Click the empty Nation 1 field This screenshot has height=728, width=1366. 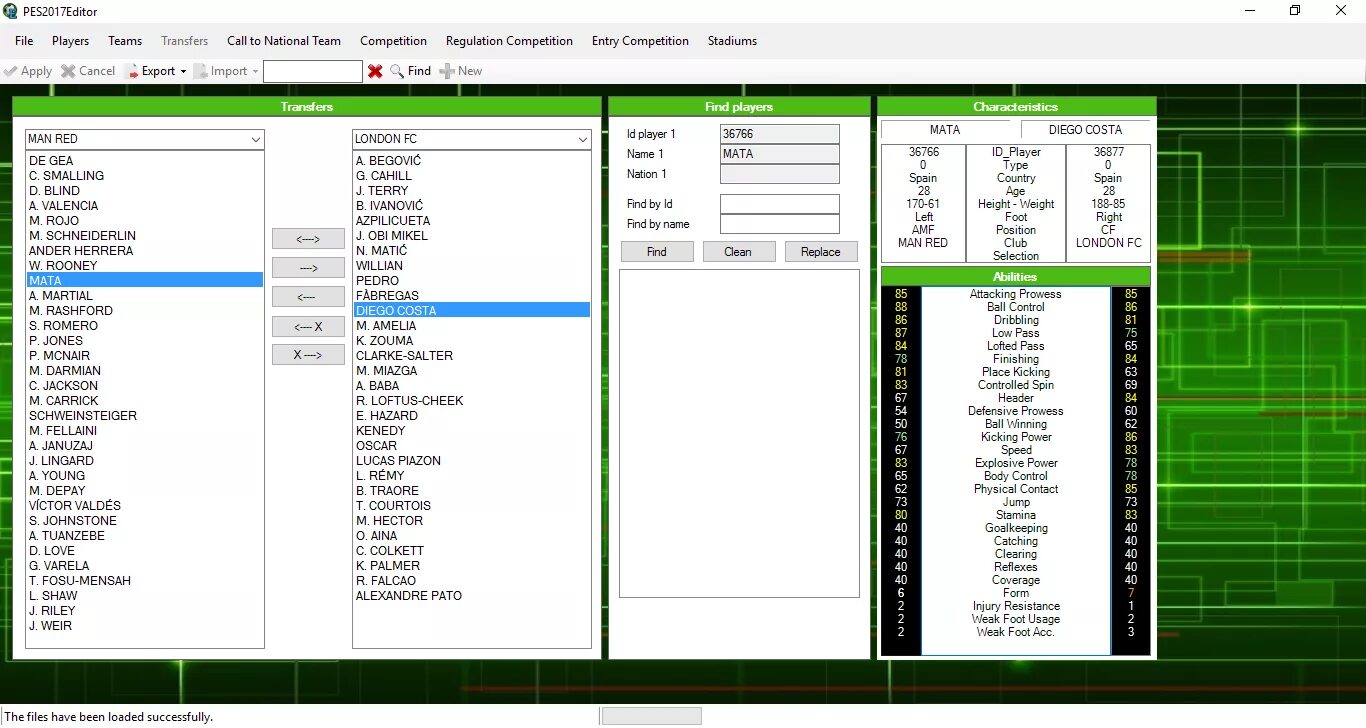click(x=780, y=174)
